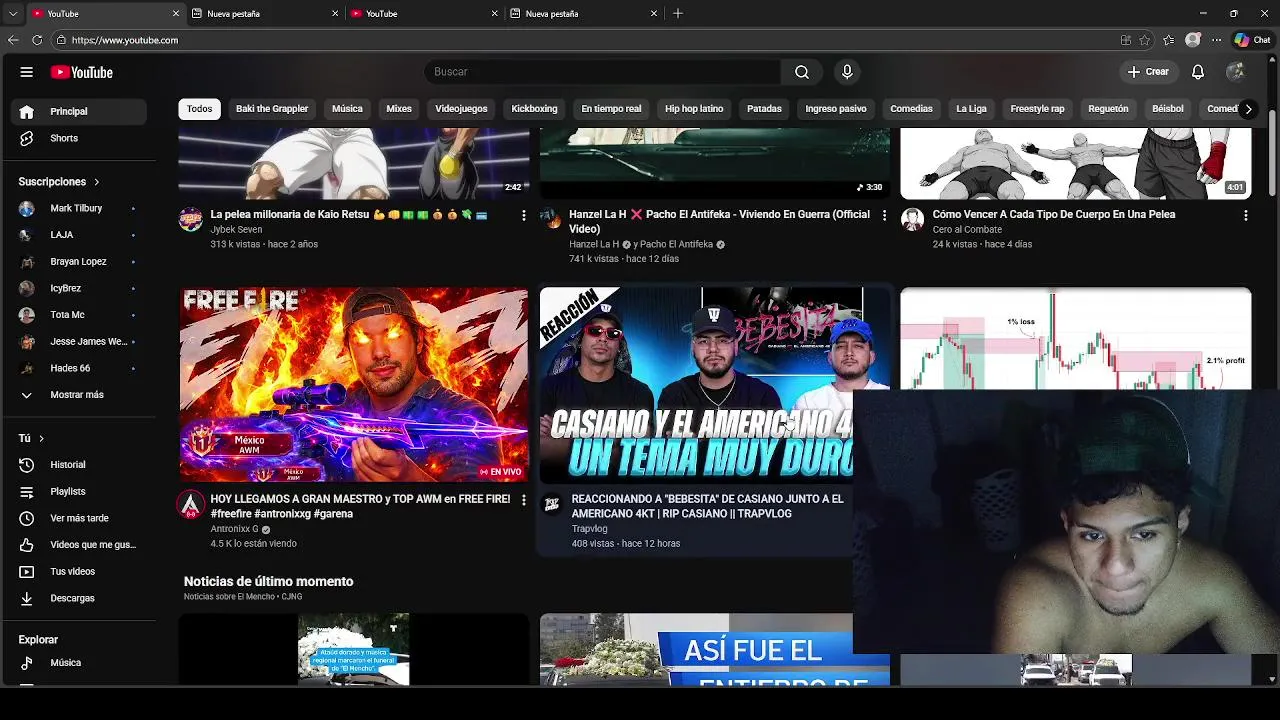Viewport: 1280px width, 720px height.
Task: Open REACCIONANDO A BEBESITA video title
Action: 707,506
